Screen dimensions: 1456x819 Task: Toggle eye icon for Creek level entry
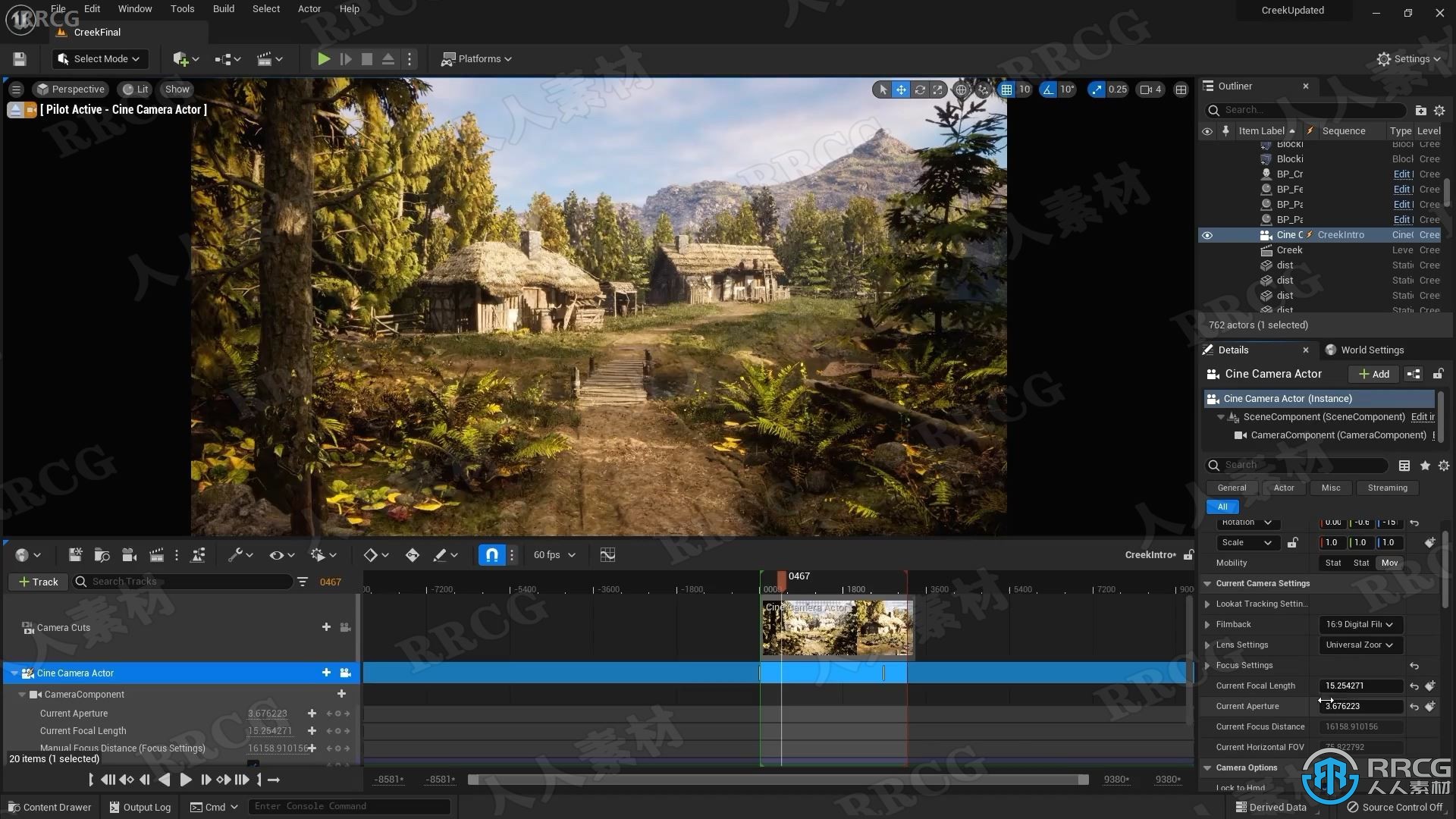pos(1207,249)
